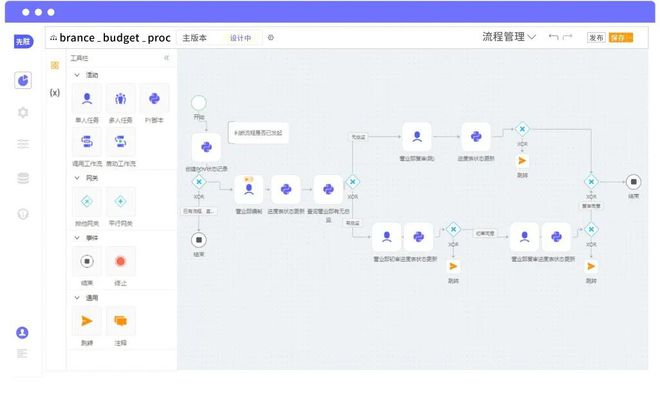This screenshot has width=660, height=399.
Task: Click the orange save button
Action: click(621, 37)
